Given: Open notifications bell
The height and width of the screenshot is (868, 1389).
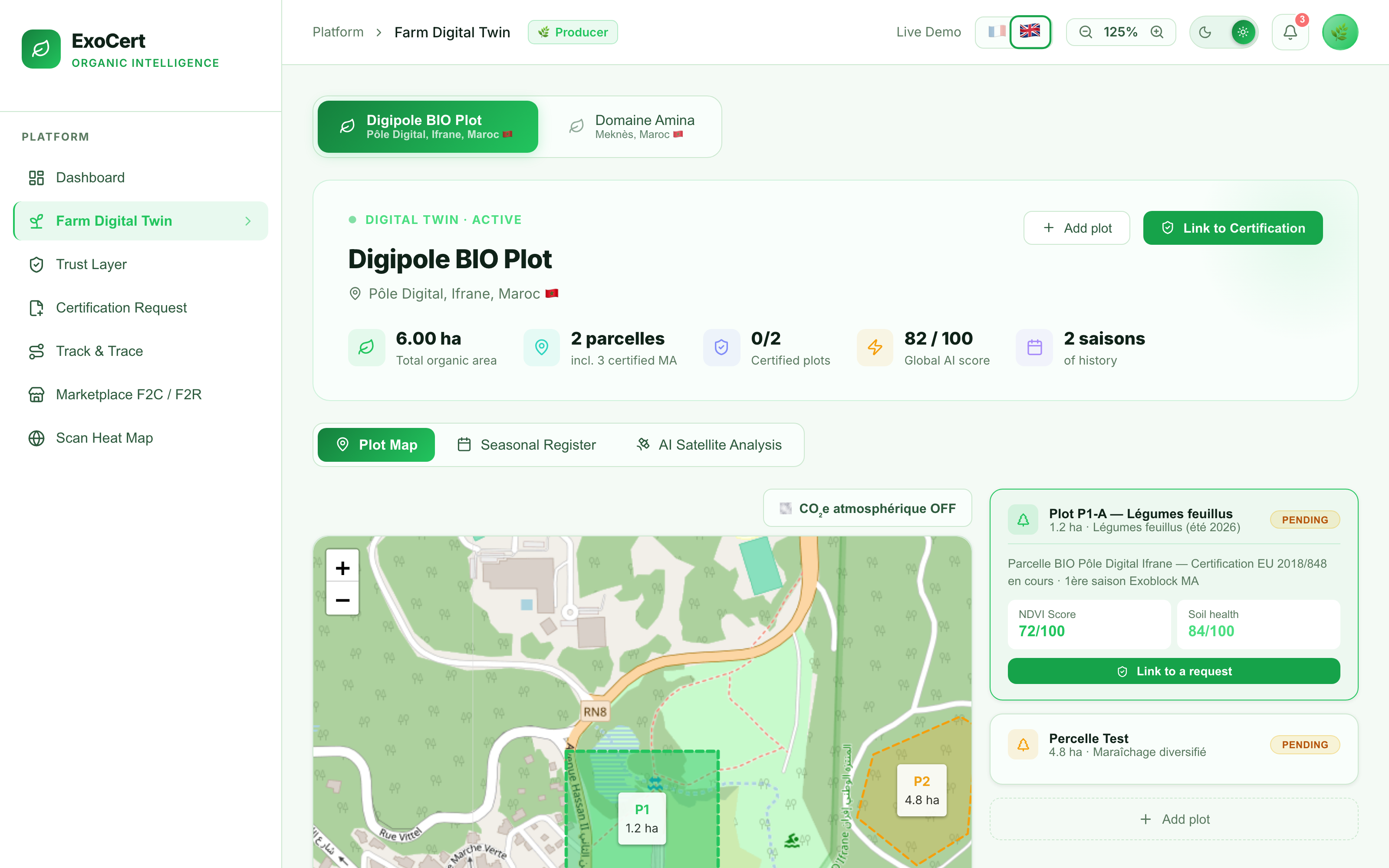Looking at the screenshot, I should point(1290,32).
